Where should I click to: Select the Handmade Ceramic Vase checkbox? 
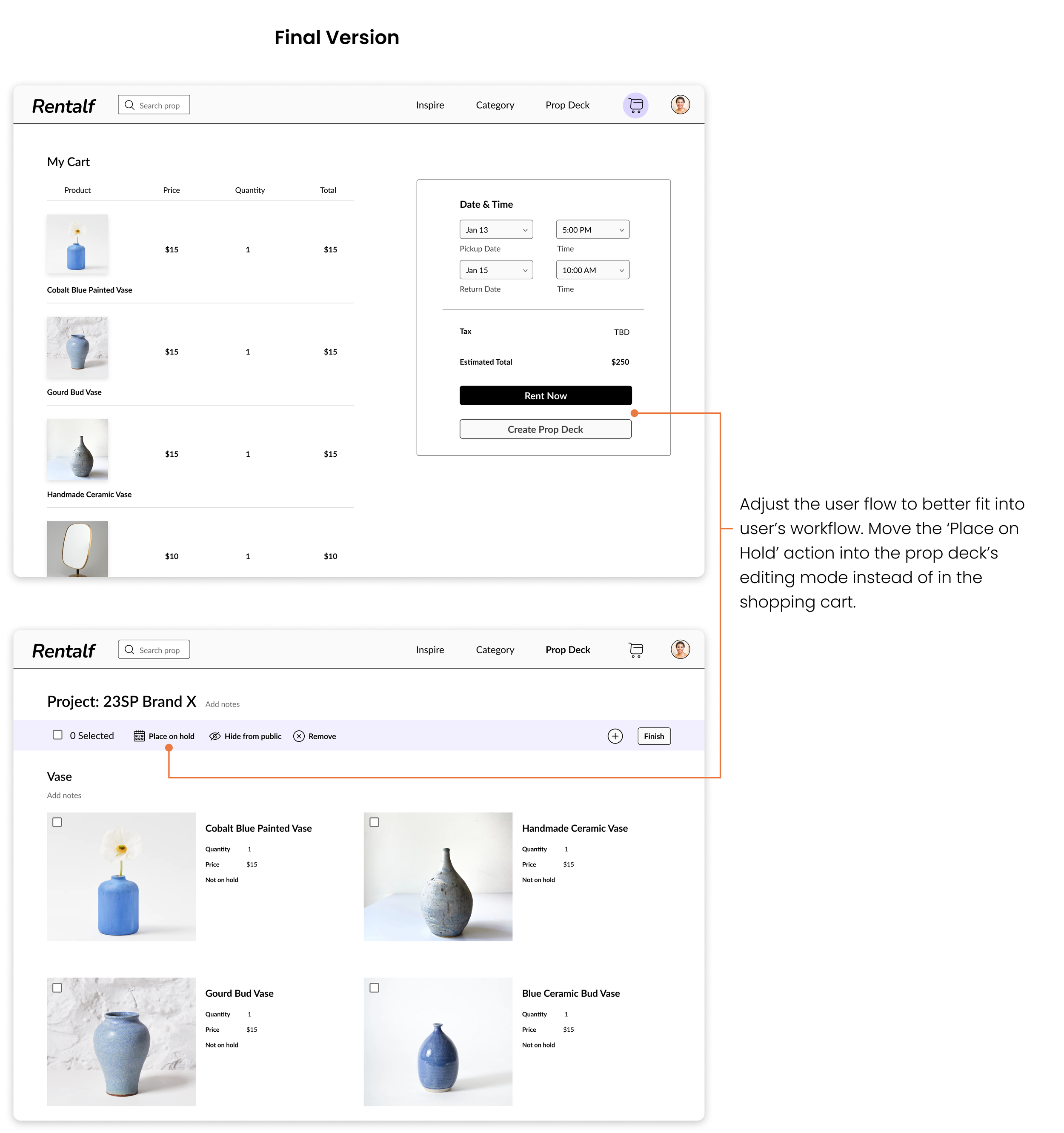pos(375,822)
